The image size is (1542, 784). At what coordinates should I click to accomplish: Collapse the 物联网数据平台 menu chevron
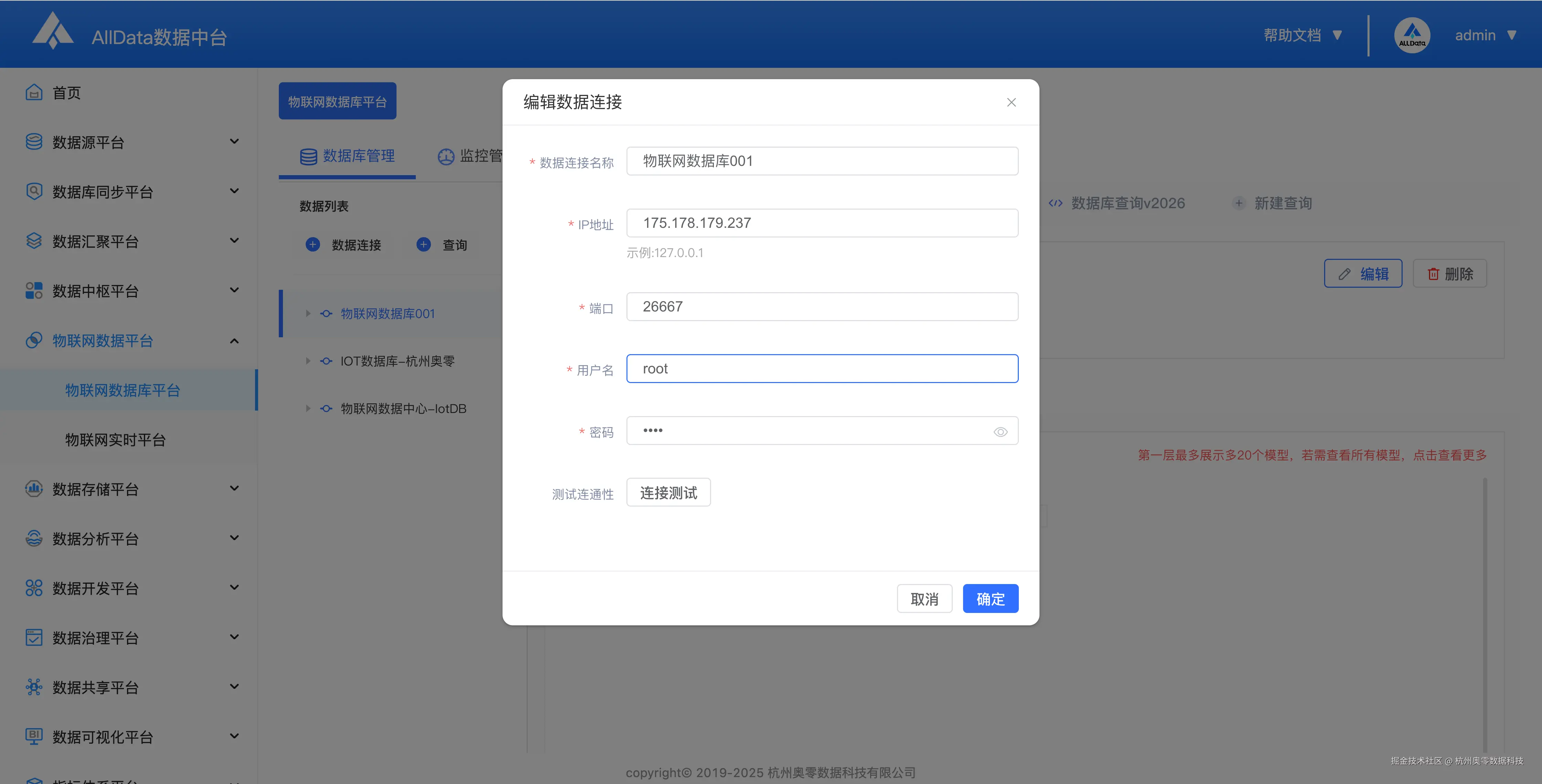coord(234,340)
